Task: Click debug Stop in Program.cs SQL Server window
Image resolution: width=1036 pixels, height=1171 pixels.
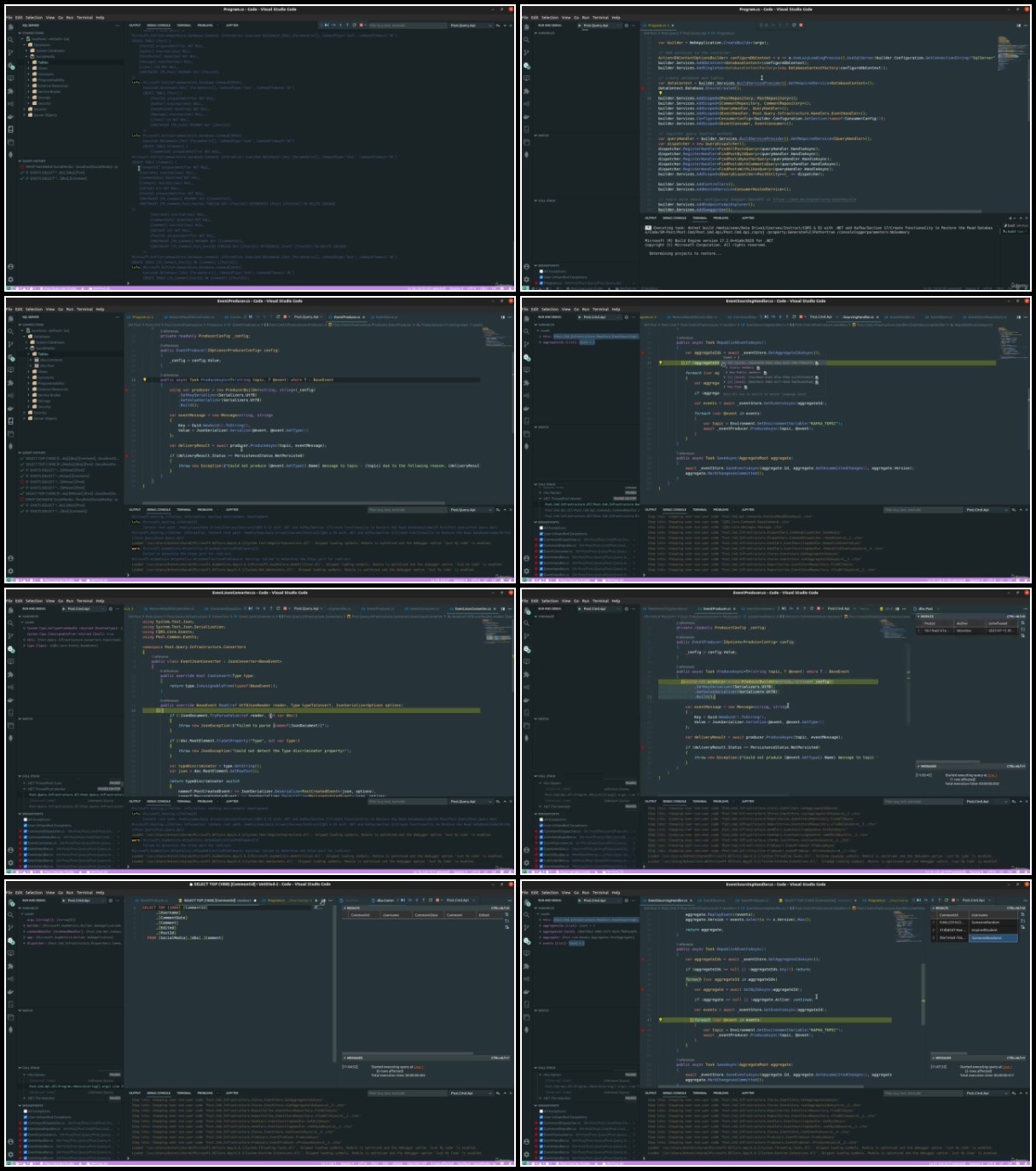Action: (362, 26)
